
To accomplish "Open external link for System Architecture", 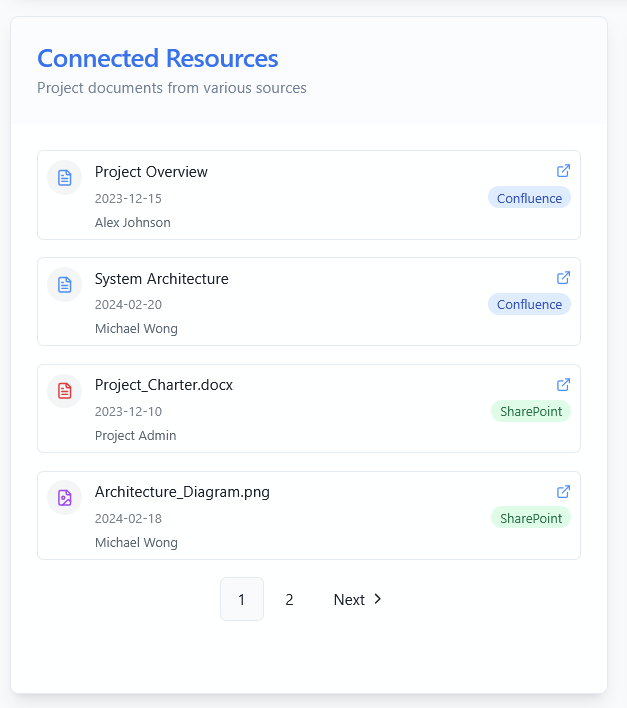I will click(x=563, y=278).
